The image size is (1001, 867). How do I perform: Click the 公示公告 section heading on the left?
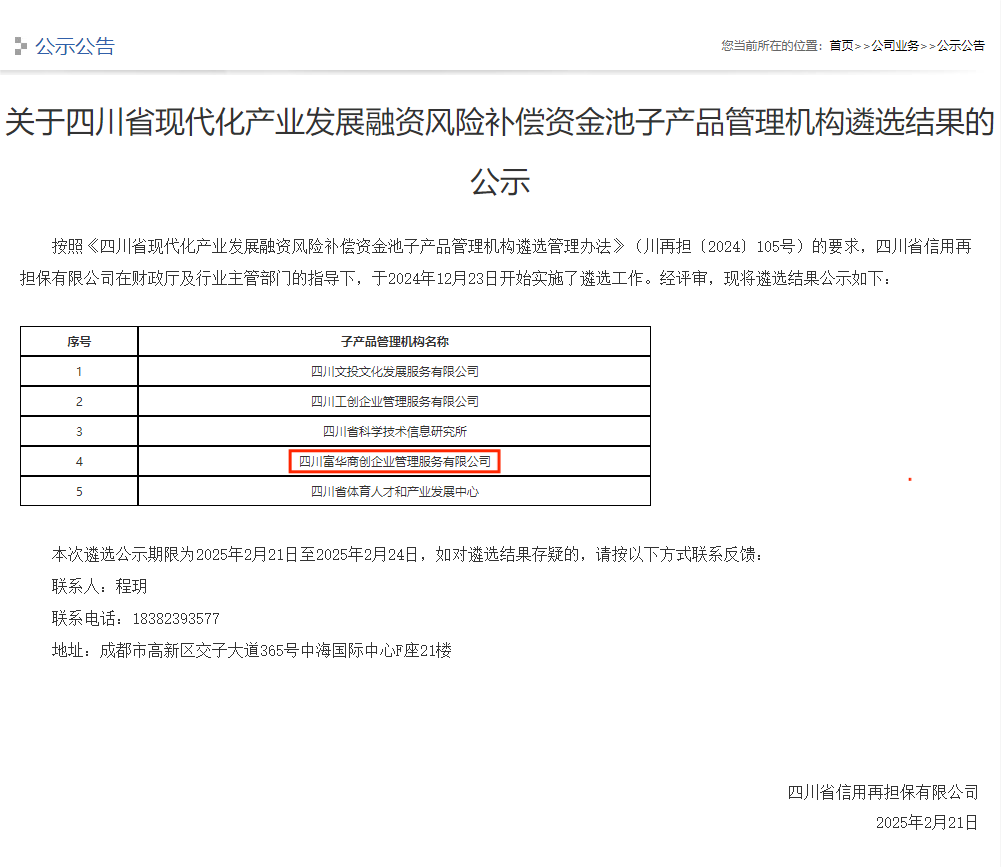(x=75, y=47)
